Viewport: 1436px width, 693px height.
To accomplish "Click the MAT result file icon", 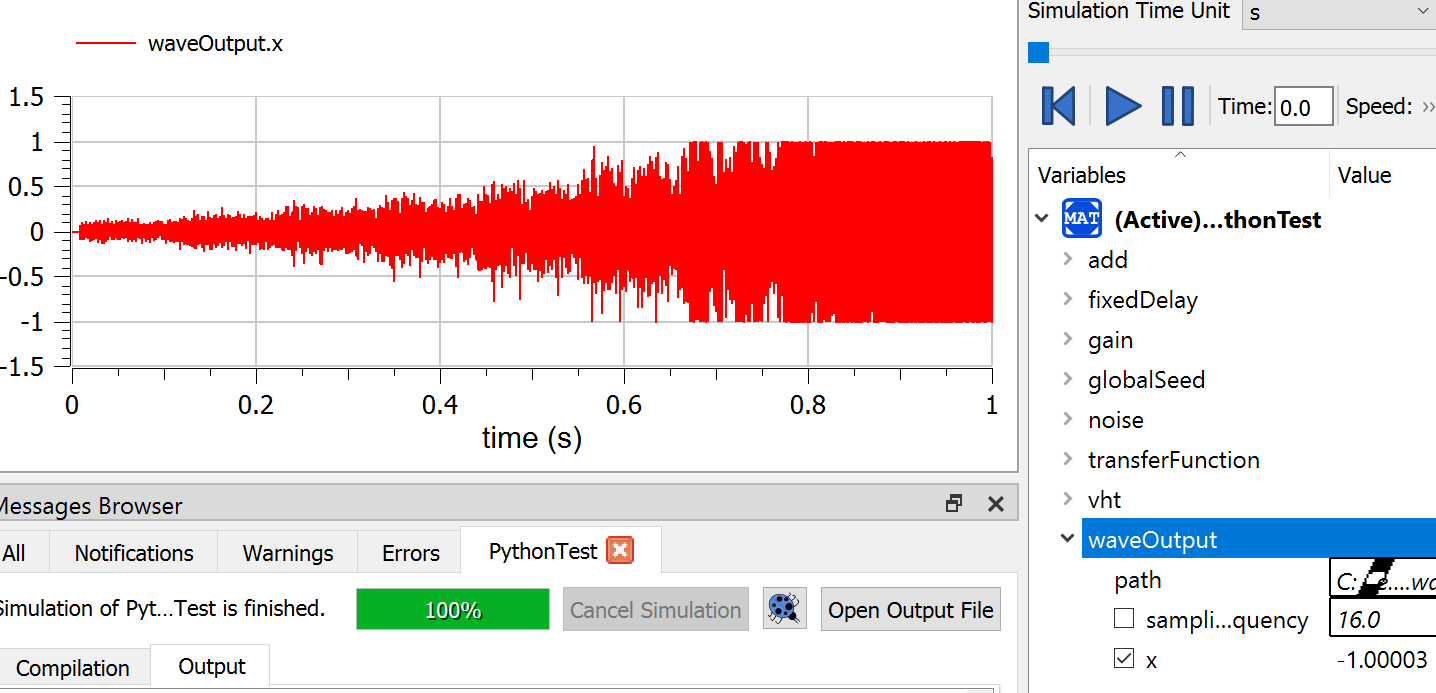I will [x=1082, y=219].
